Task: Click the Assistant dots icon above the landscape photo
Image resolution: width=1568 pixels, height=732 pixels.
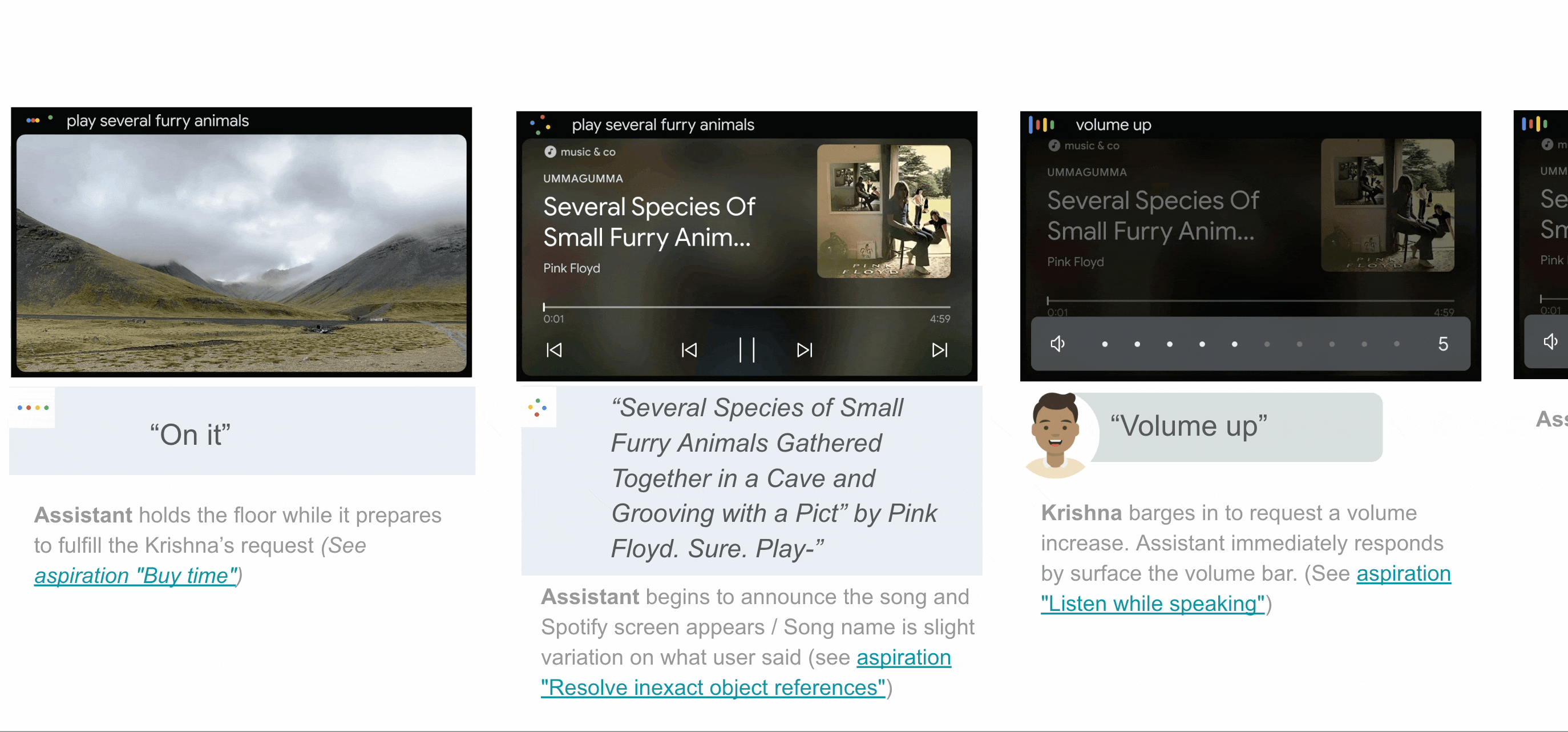Action: click(39, 119)
